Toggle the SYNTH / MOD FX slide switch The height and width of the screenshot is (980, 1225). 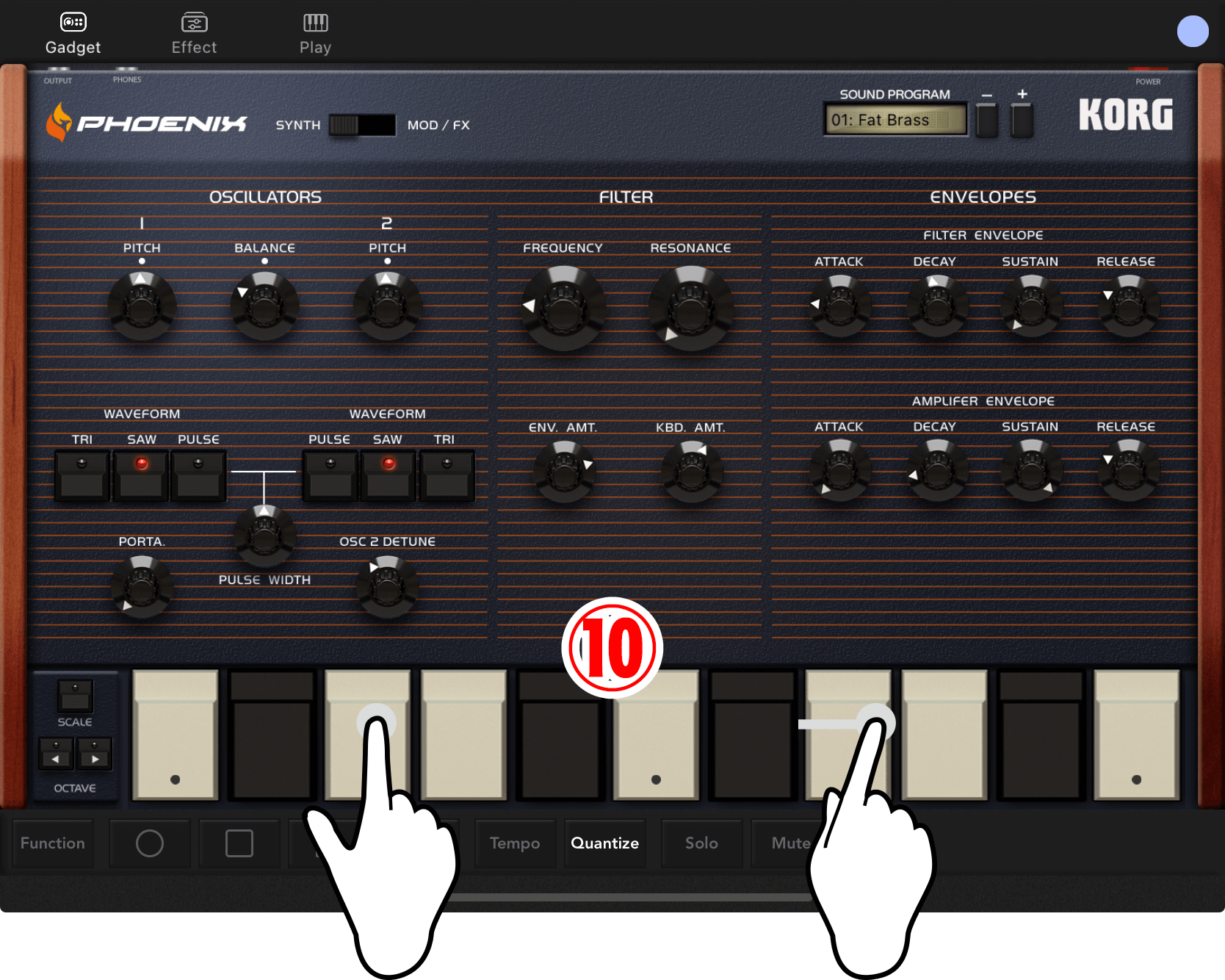tap(362, 125)
